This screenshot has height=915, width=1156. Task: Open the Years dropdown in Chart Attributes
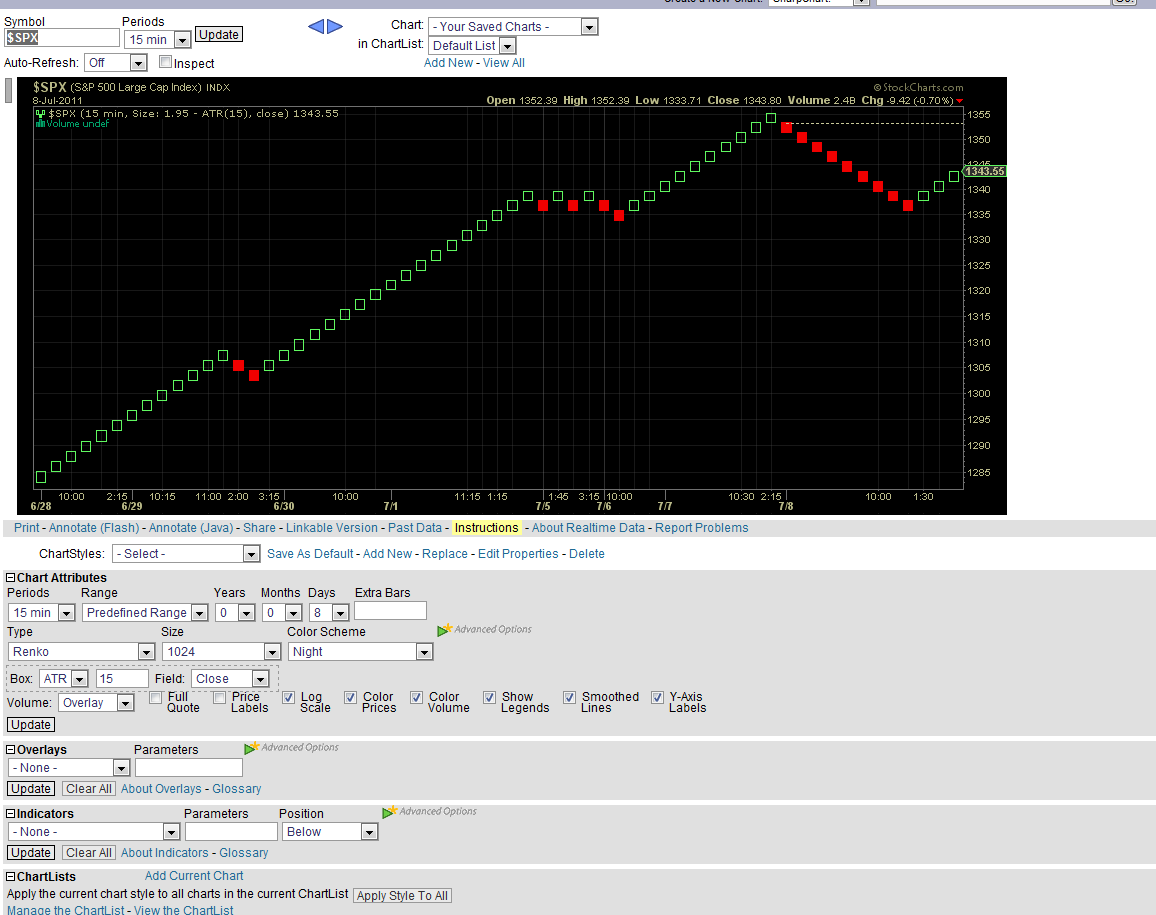pyautogui.click(x=235, y=613)
